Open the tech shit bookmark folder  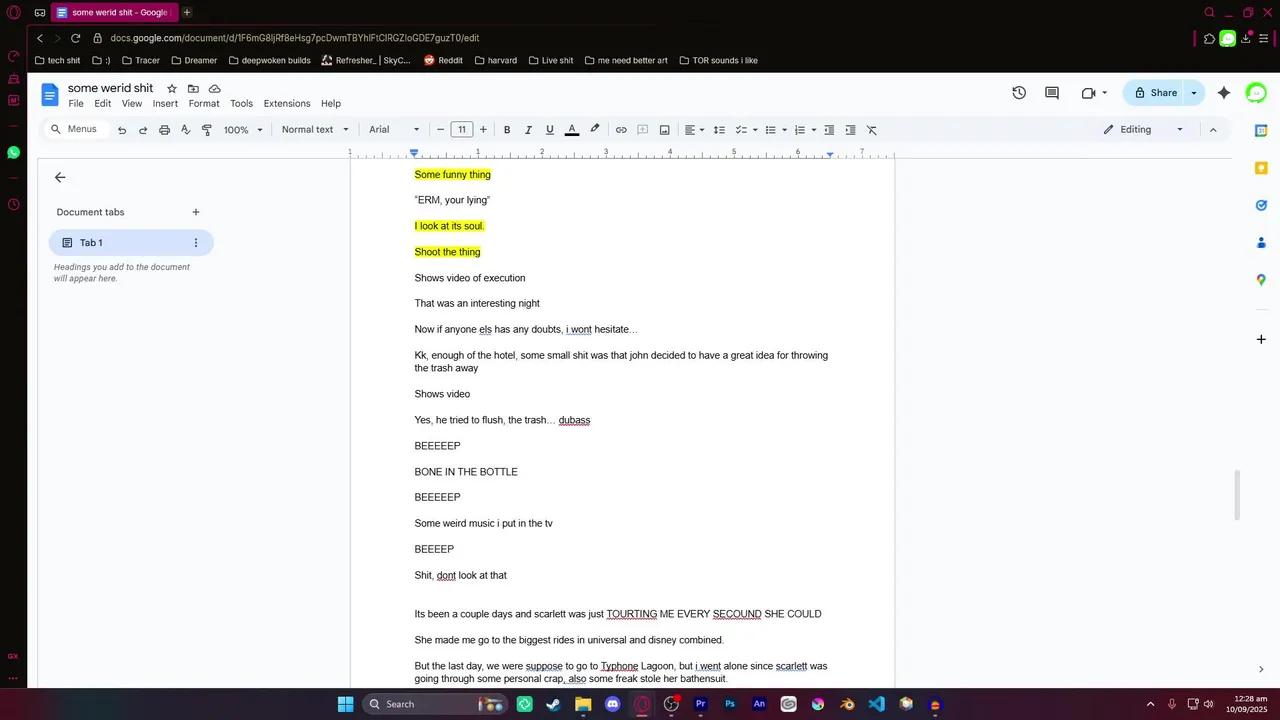click(x=57, y=60)
